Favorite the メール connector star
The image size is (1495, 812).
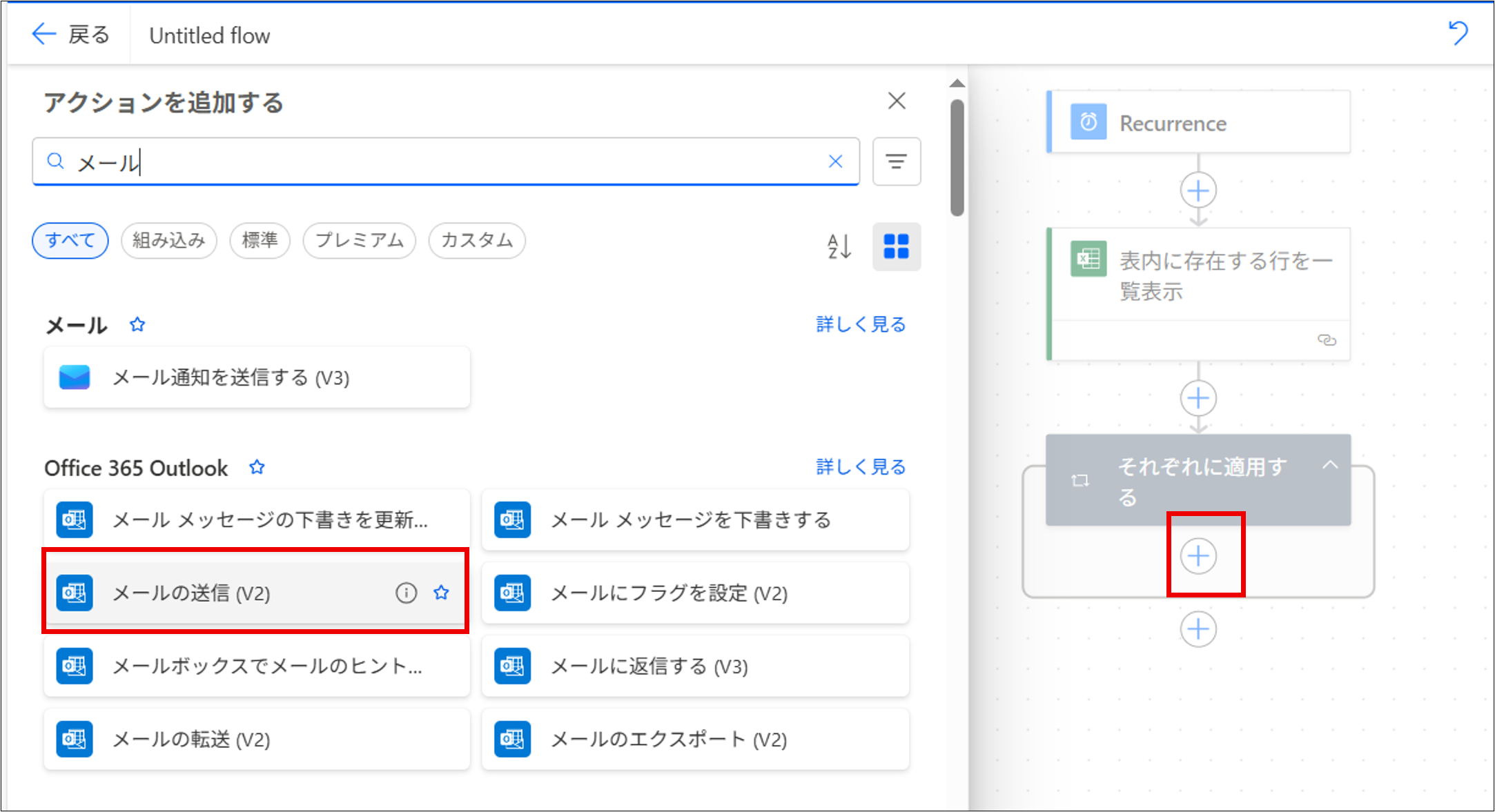[137, 325]
